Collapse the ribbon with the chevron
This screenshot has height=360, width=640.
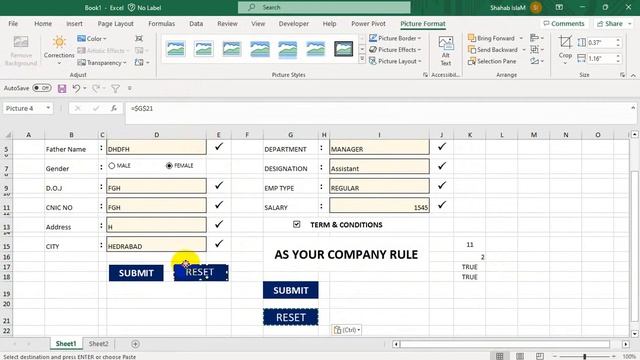tap(633, 75)
